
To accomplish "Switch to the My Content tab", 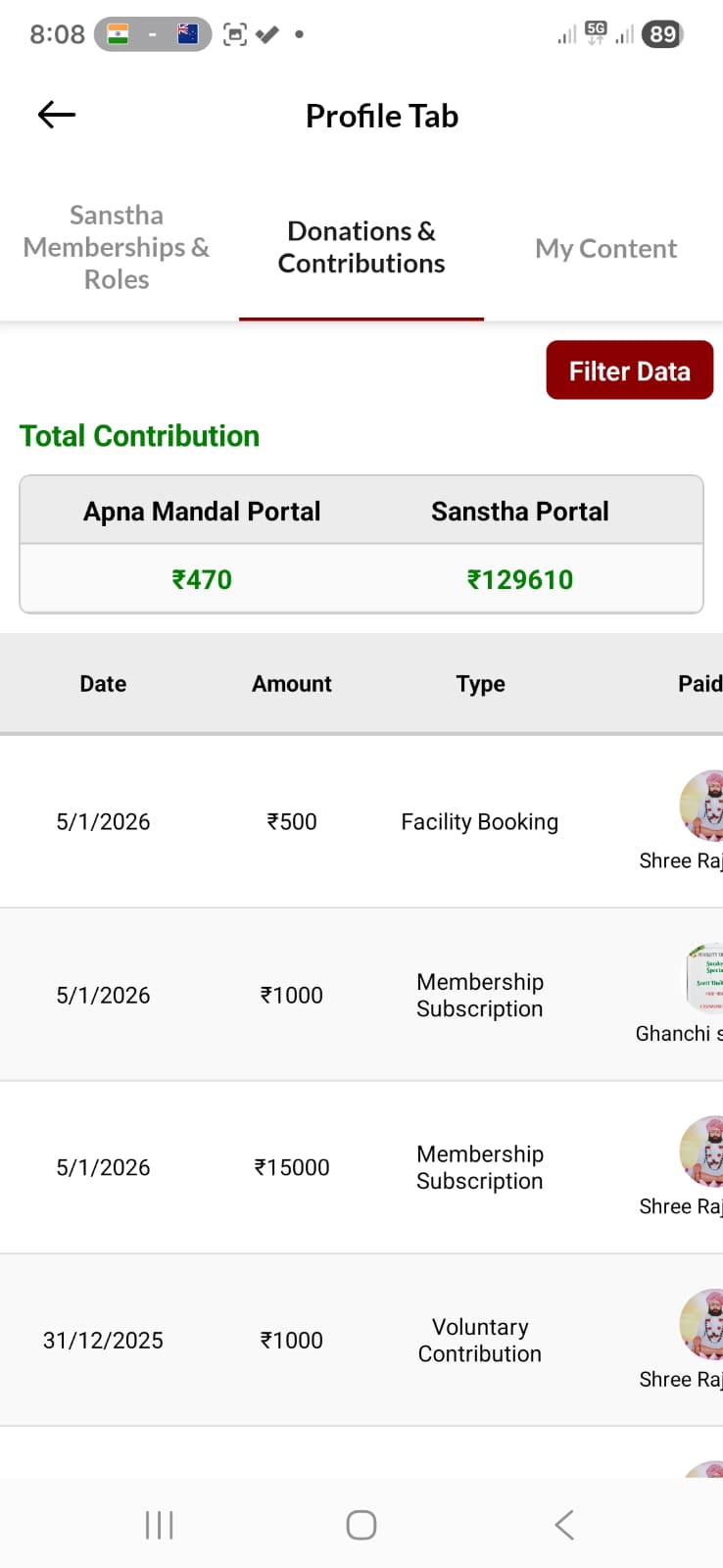I will click(605, 248).
